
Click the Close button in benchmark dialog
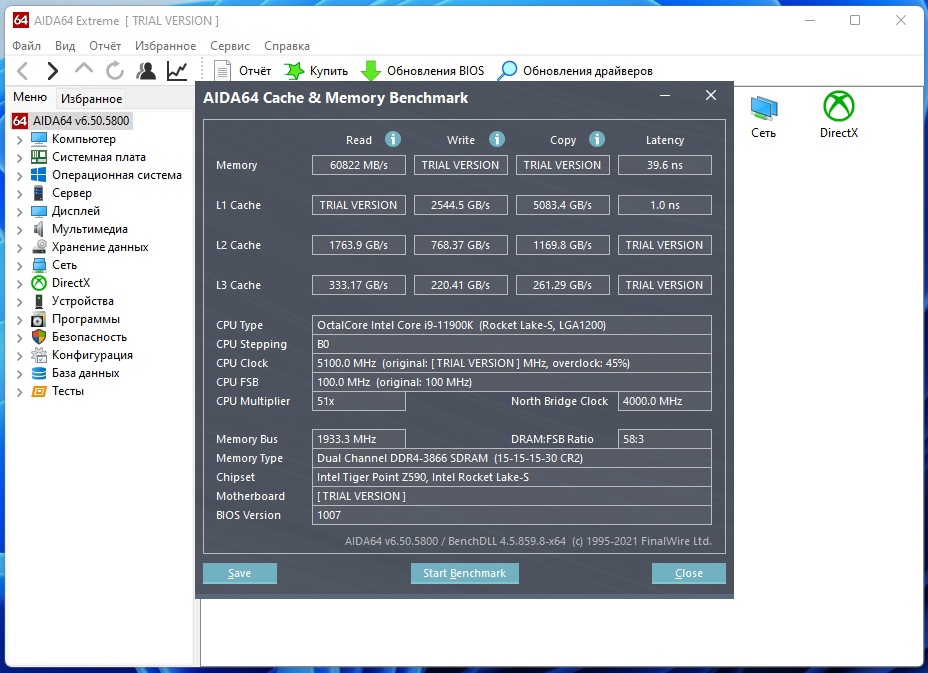point(689,573)
